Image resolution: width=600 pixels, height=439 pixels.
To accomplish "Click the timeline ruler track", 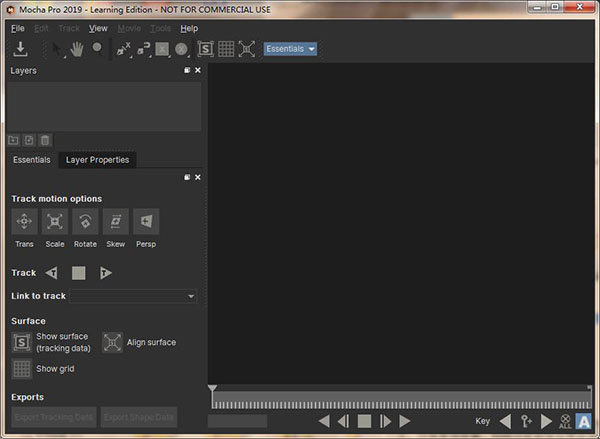I will pyautogui.click(x=401, y=400).
